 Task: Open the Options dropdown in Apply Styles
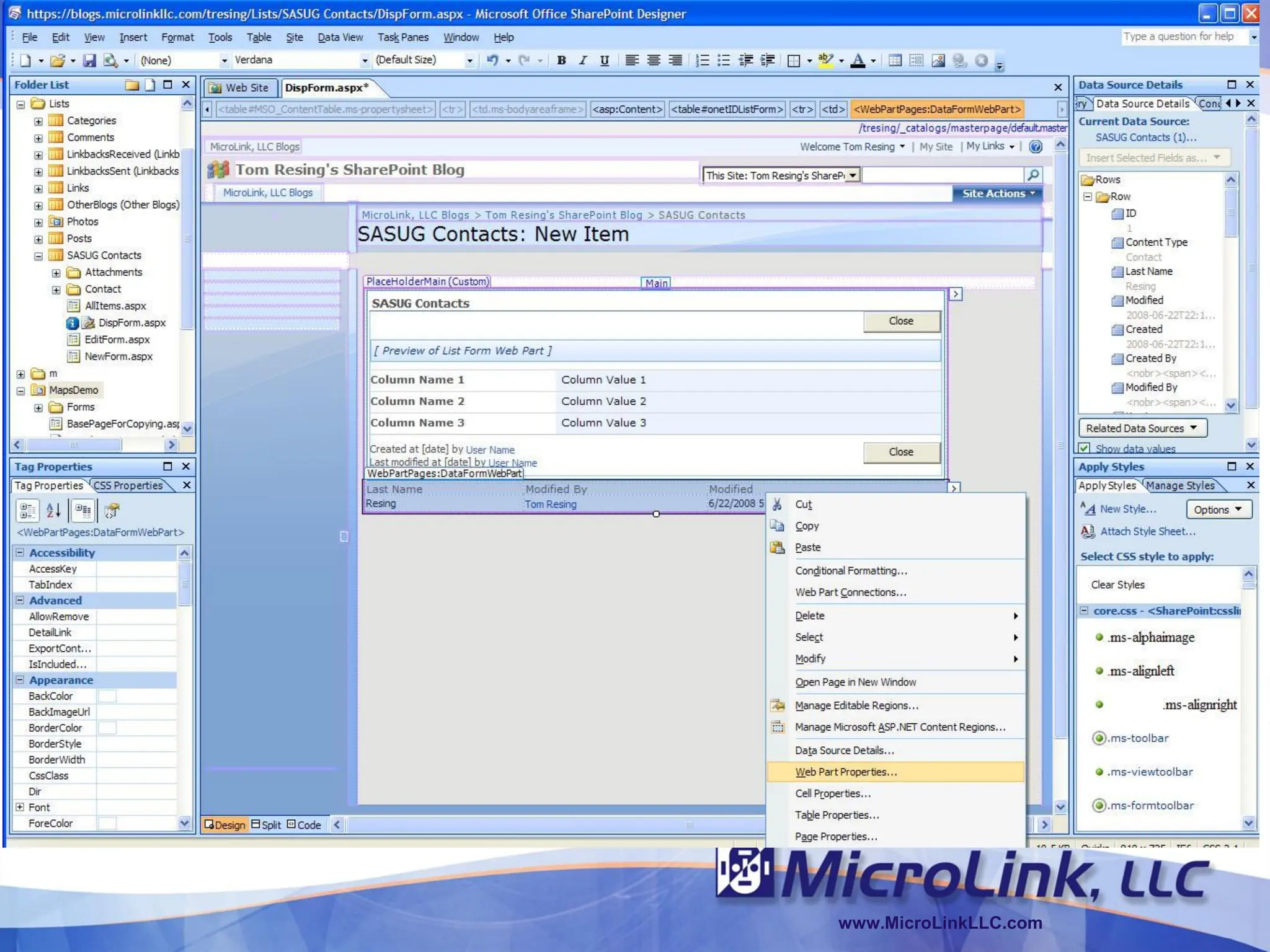point(1219,509)
